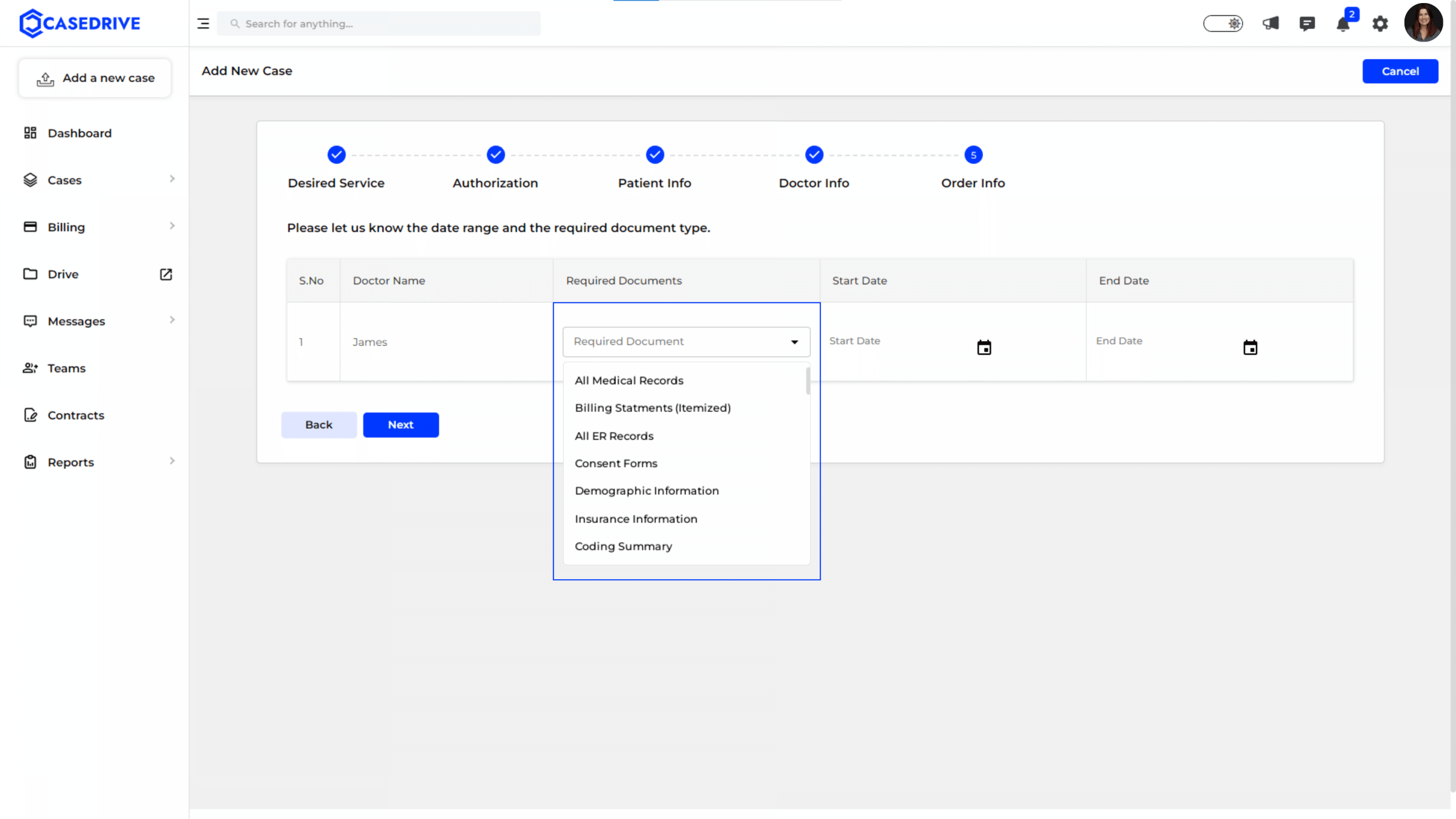Open the notifications bell
The width and height of the screenshot is (1456, 819).
point(1343,25)
